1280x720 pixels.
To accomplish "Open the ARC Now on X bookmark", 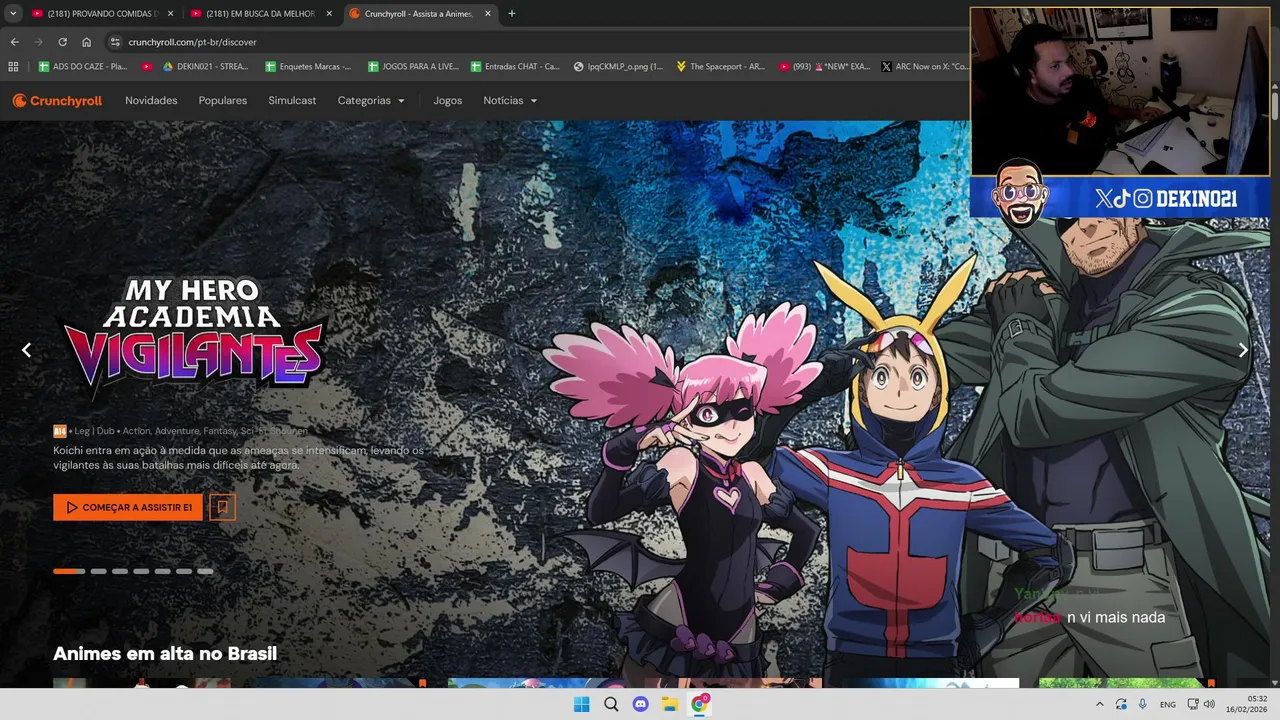I will coord(925,66).
